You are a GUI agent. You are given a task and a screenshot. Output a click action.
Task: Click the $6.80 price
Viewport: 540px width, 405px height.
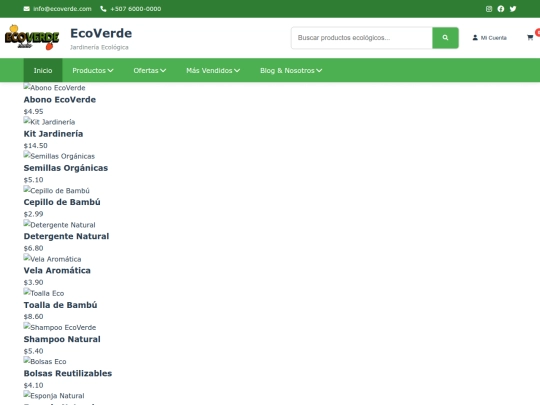pos(33,248)
